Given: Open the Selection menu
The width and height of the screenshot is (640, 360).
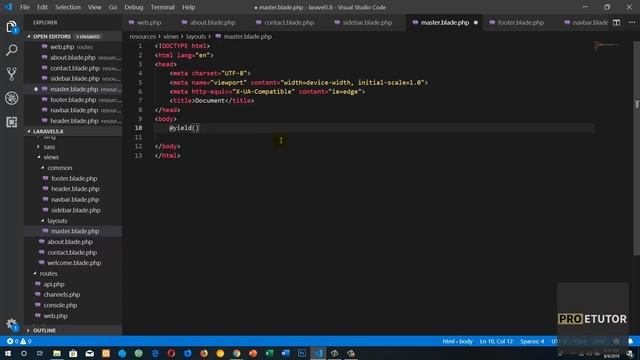Looking at the screenshot, I should (68, 7).
